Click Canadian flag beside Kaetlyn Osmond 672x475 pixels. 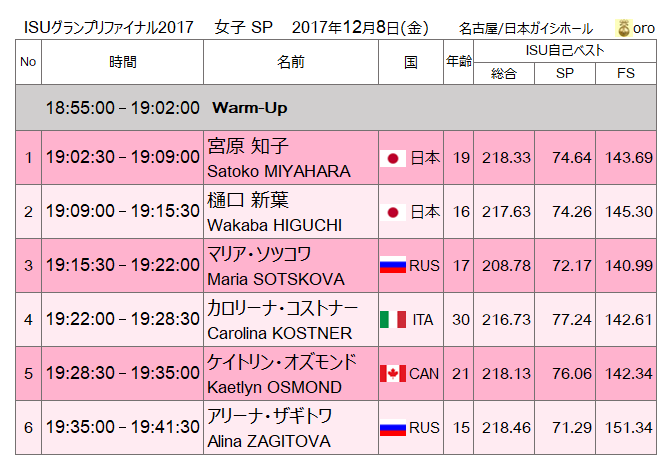(393, 374)
